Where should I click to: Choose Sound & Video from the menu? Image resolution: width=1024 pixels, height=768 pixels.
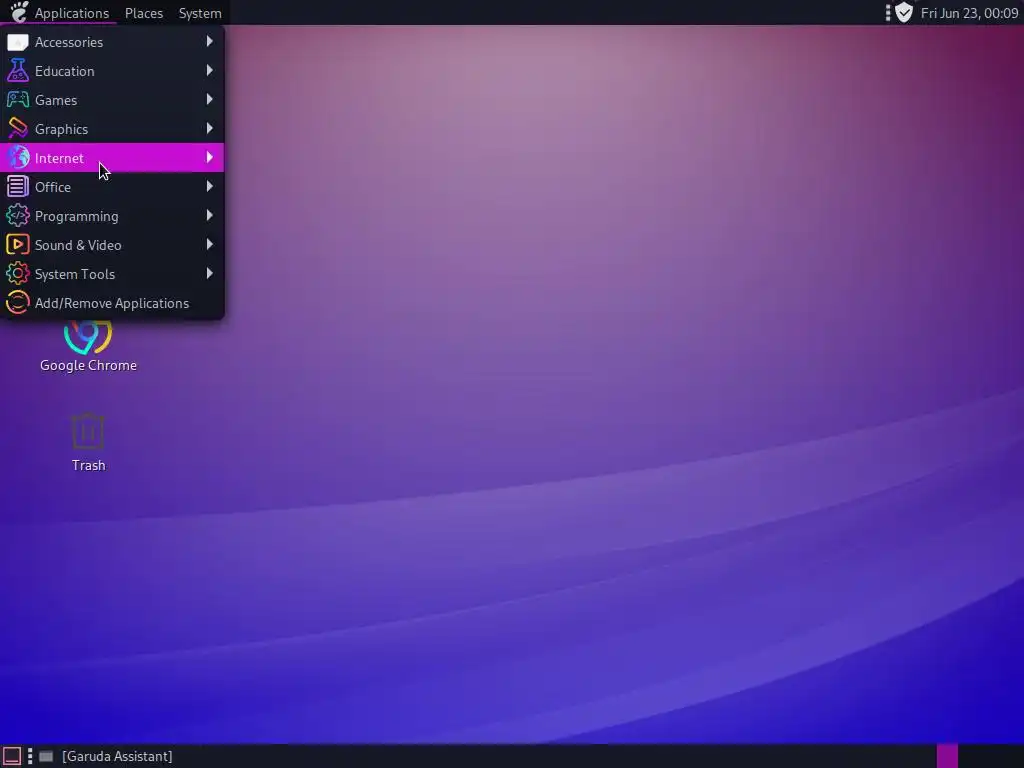(112, 245)
